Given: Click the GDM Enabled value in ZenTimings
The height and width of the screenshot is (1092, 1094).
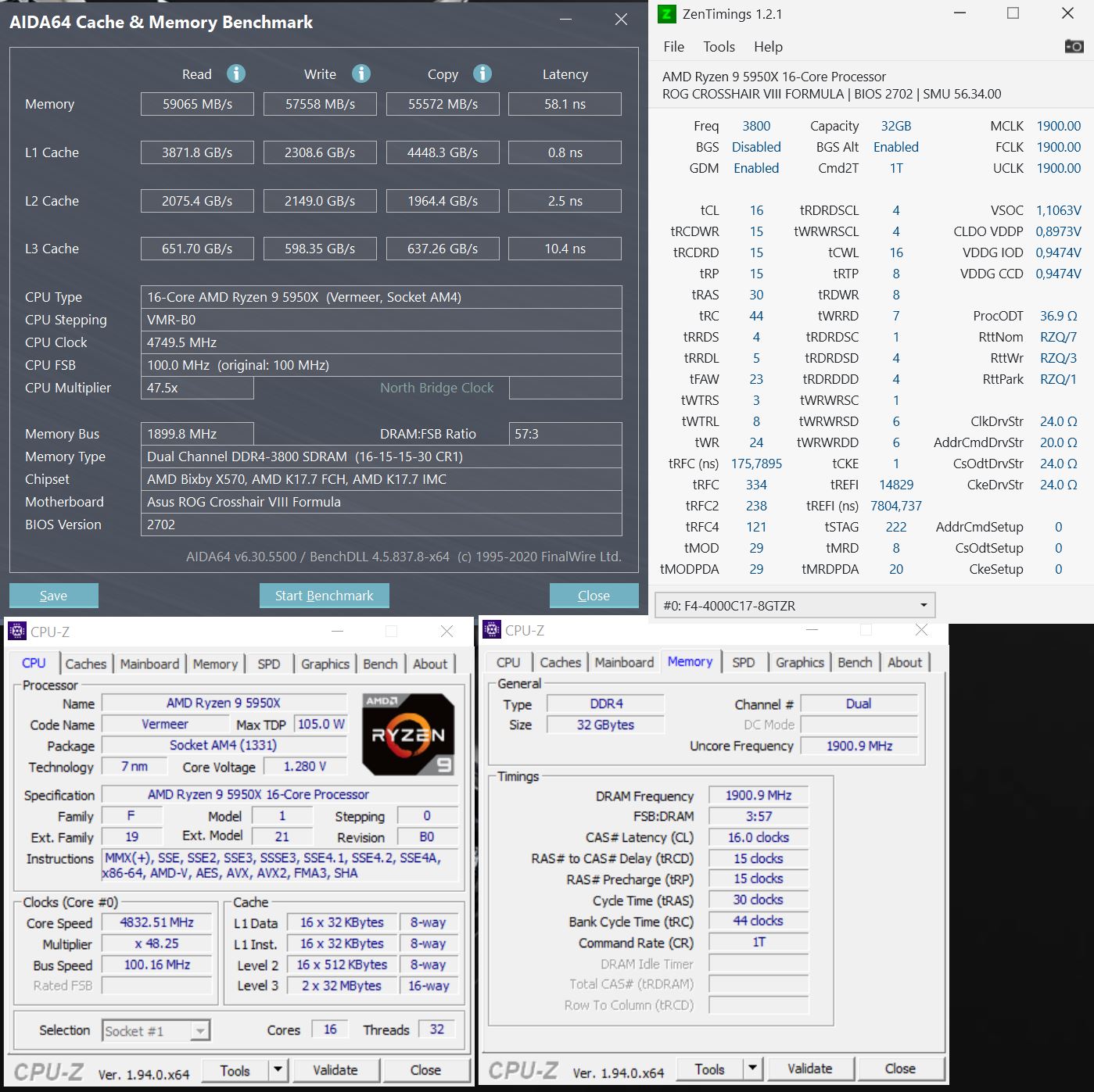Looking at the screenshot, I should pyautogui.click(x=756, y=168).
